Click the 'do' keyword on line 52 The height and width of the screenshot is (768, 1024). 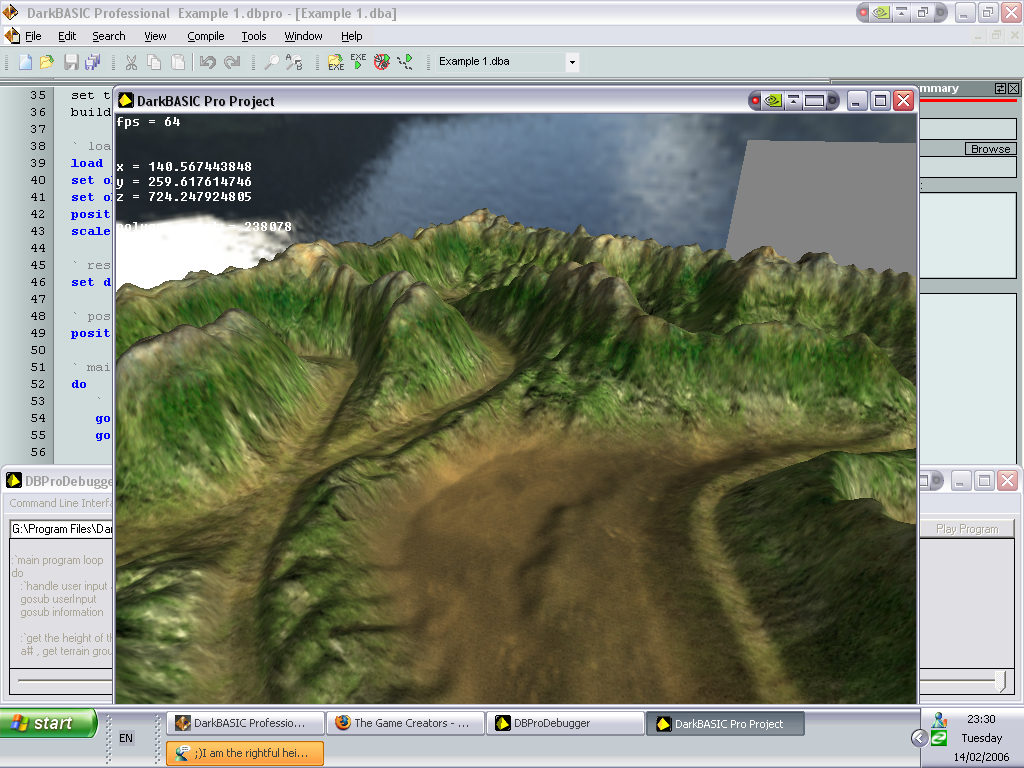79,384
